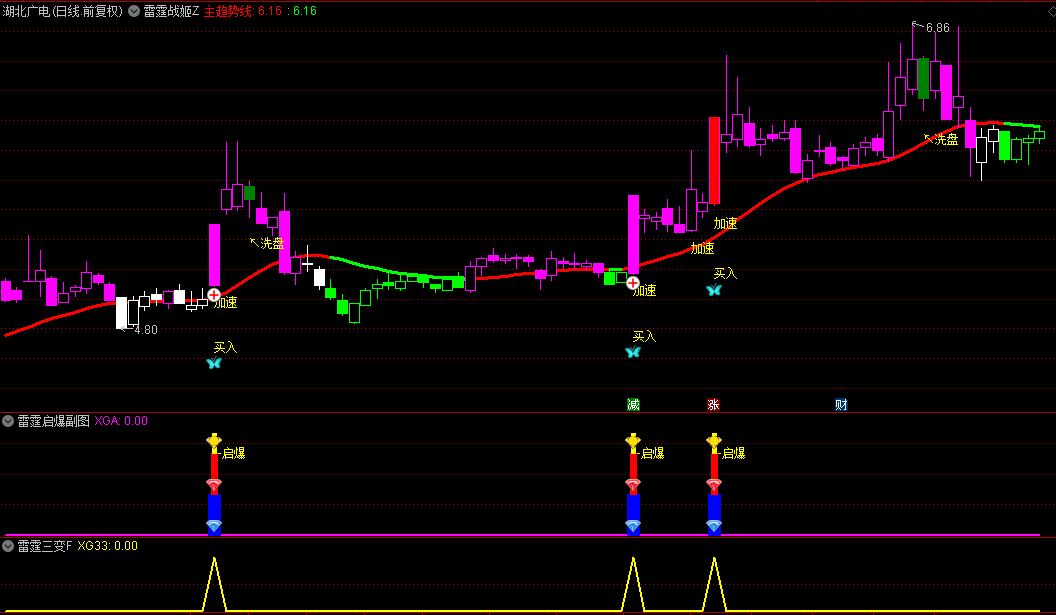Viewport: 1056px width, 615px height.
Task: Click the leftmost yellow spike in 雷霆三变F
Action: pos(214,583)
